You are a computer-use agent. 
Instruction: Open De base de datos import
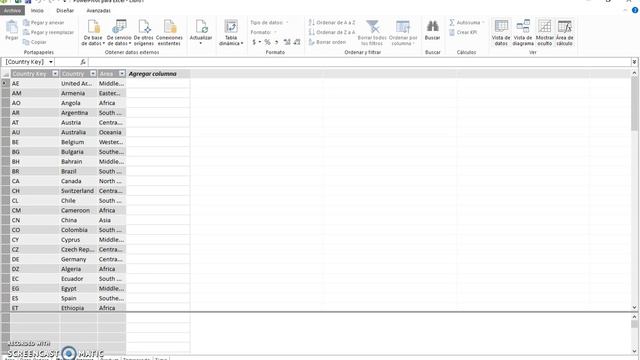coord(93,33)
